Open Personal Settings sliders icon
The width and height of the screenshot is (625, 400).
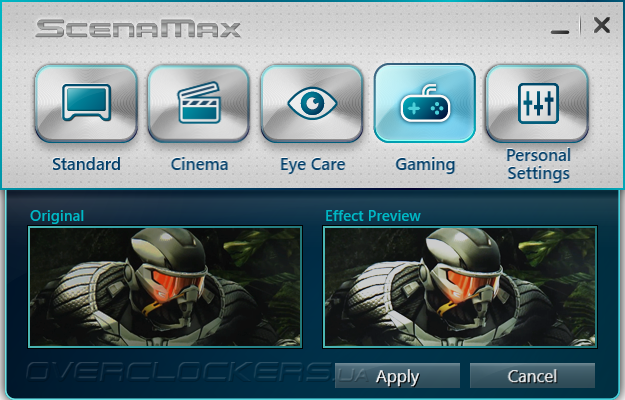pos(538,104)
